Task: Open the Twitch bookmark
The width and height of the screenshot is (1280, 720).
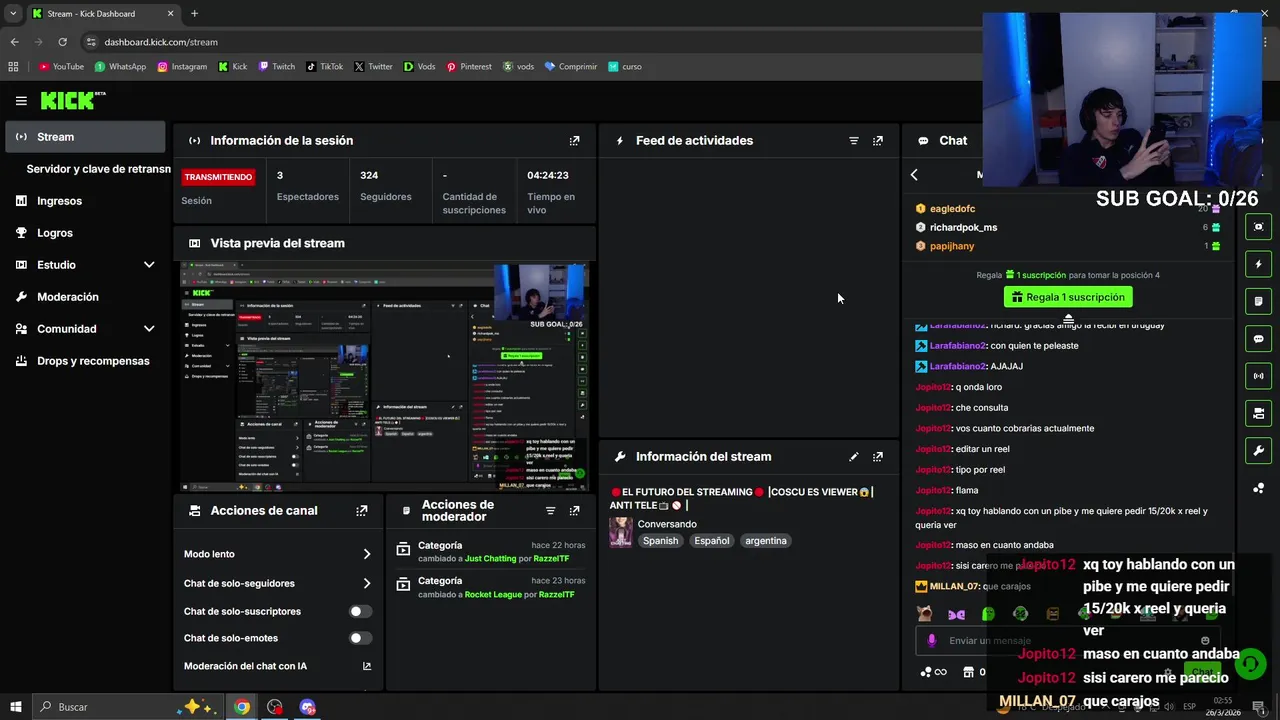Action: pyautogui.click(x=277, y=67)
